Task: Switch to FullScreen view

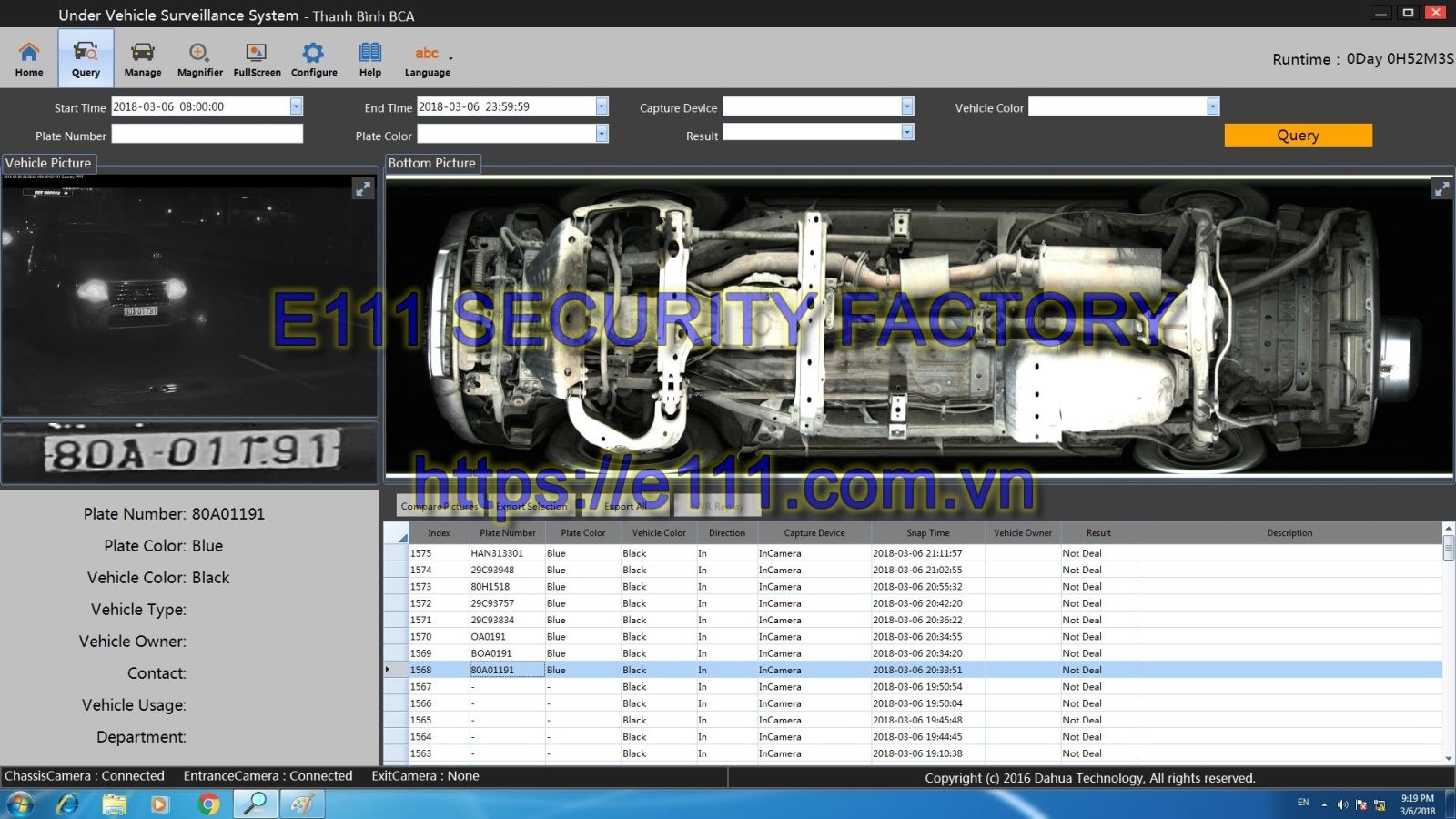Action: pyautogui.click(x=257, y=58)
